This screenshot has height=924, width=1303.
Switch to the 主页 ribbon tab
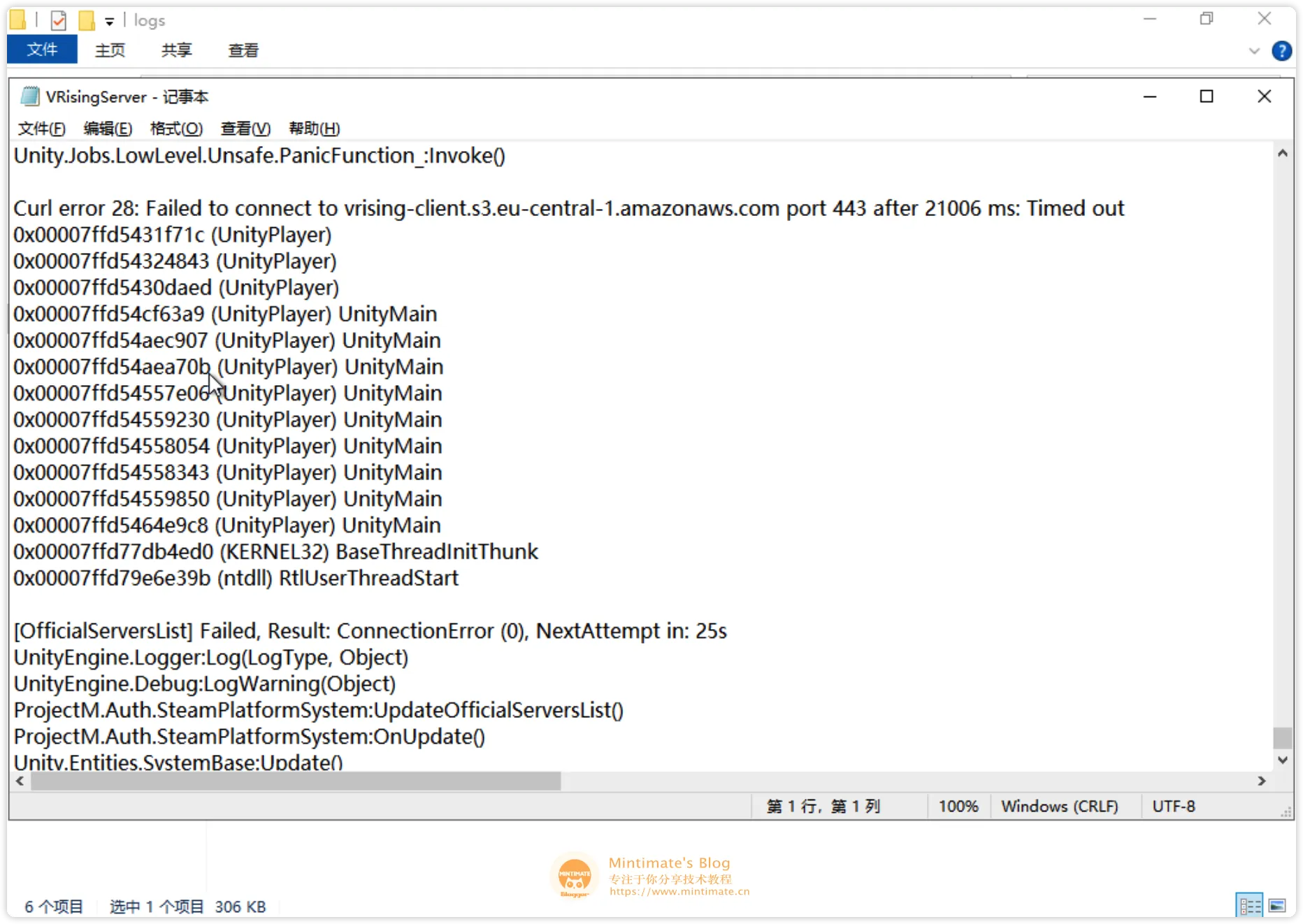coord(110,50)
